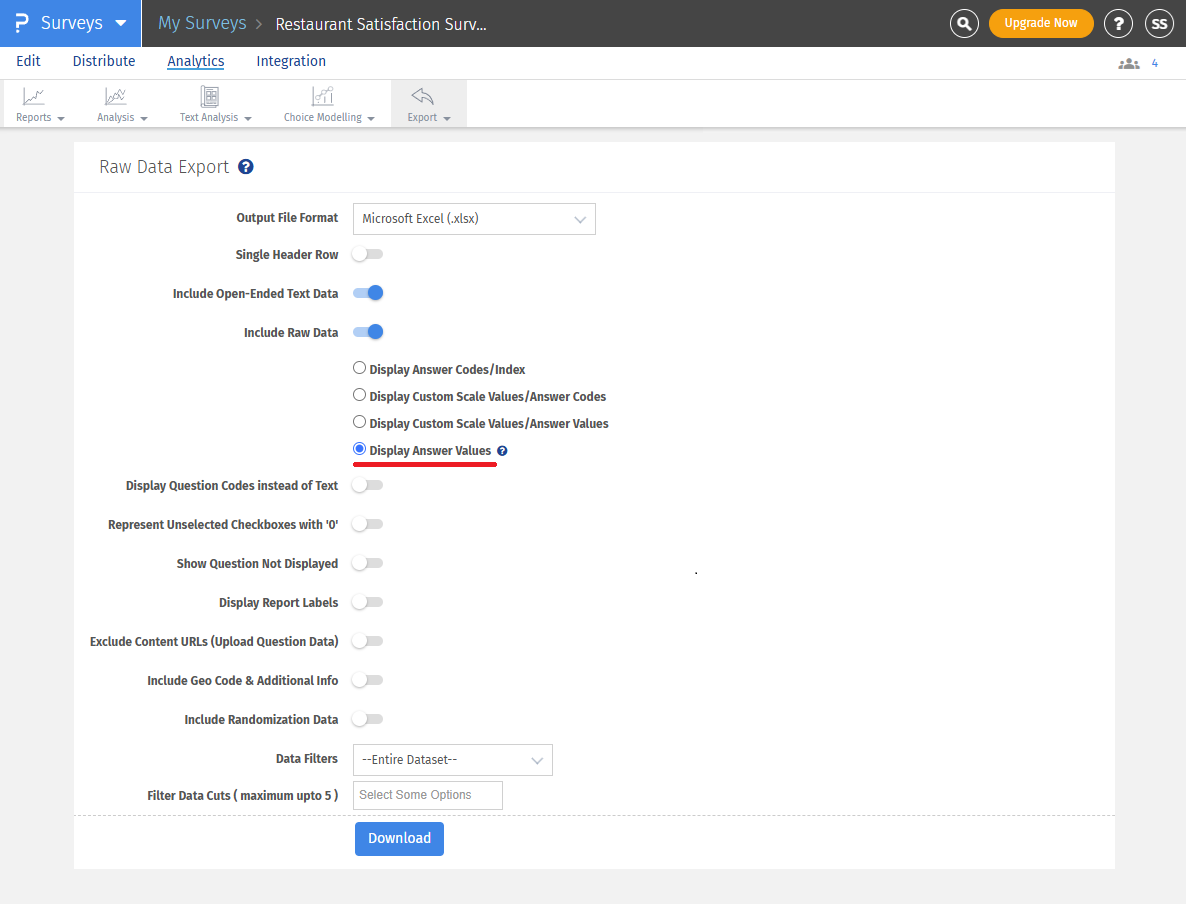Click the search magnifier icon

(964, 23)
